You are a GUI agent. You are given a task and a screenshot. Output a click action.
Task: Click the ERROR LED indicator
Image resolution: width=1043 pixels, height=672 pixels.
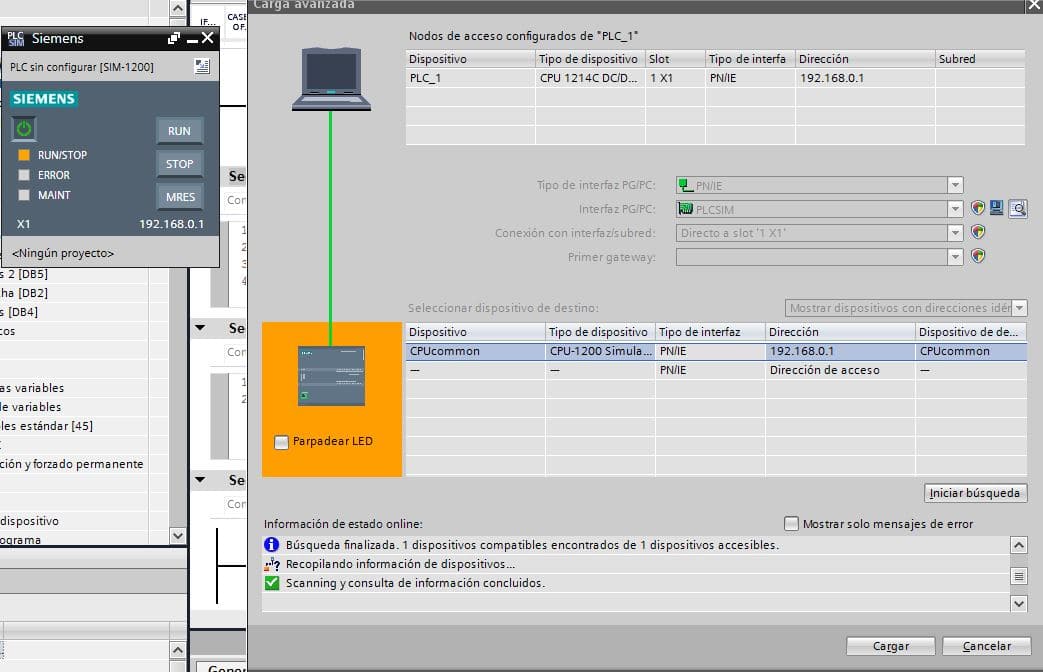click(x=24, y=175)
